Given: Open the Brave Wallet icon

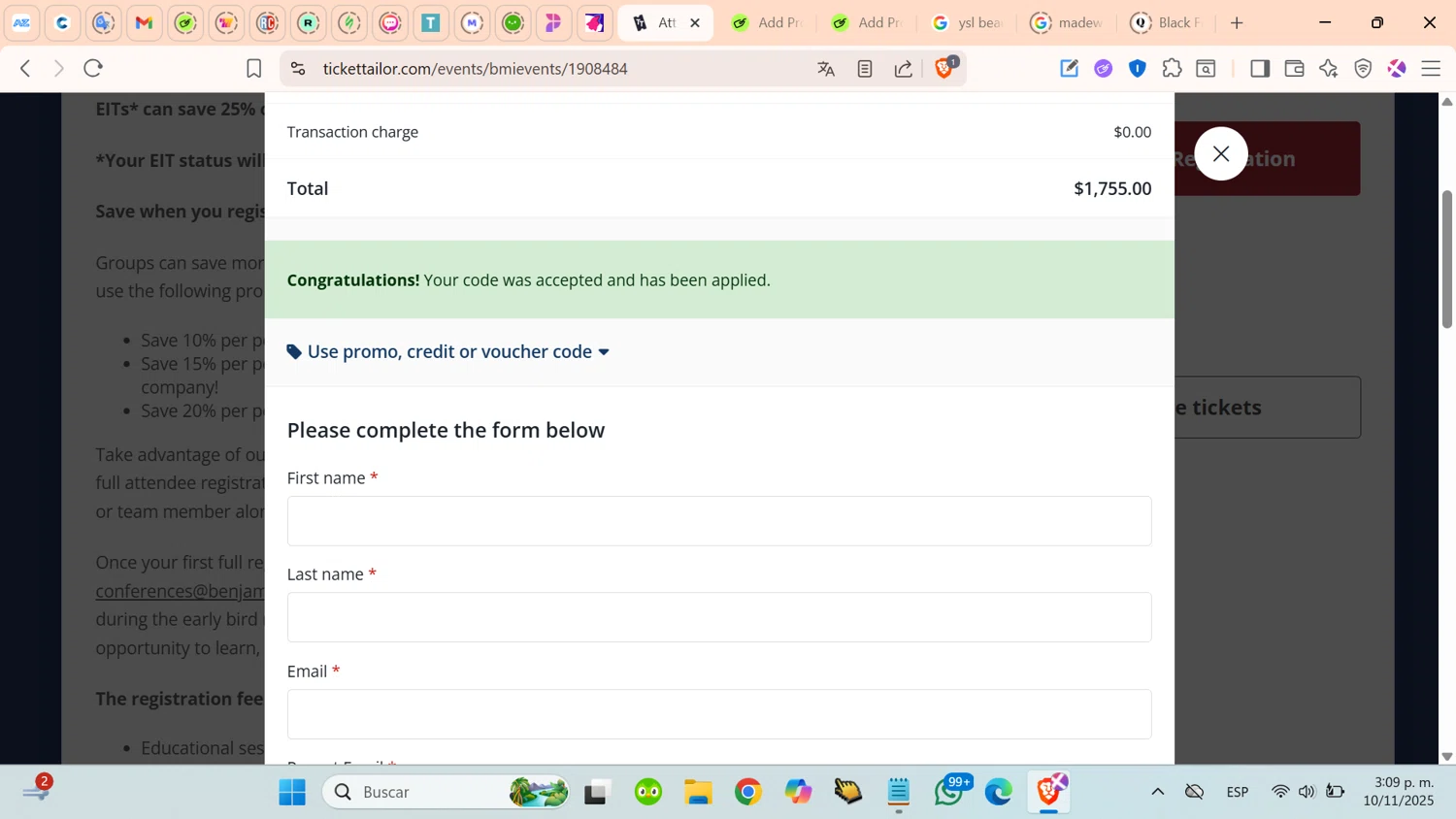Looking at the screenshot, I should (1294, 69).
